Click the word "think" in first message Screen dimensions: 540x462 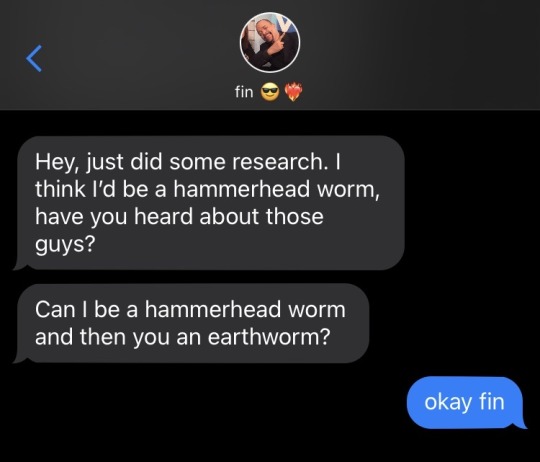(60, 189)
